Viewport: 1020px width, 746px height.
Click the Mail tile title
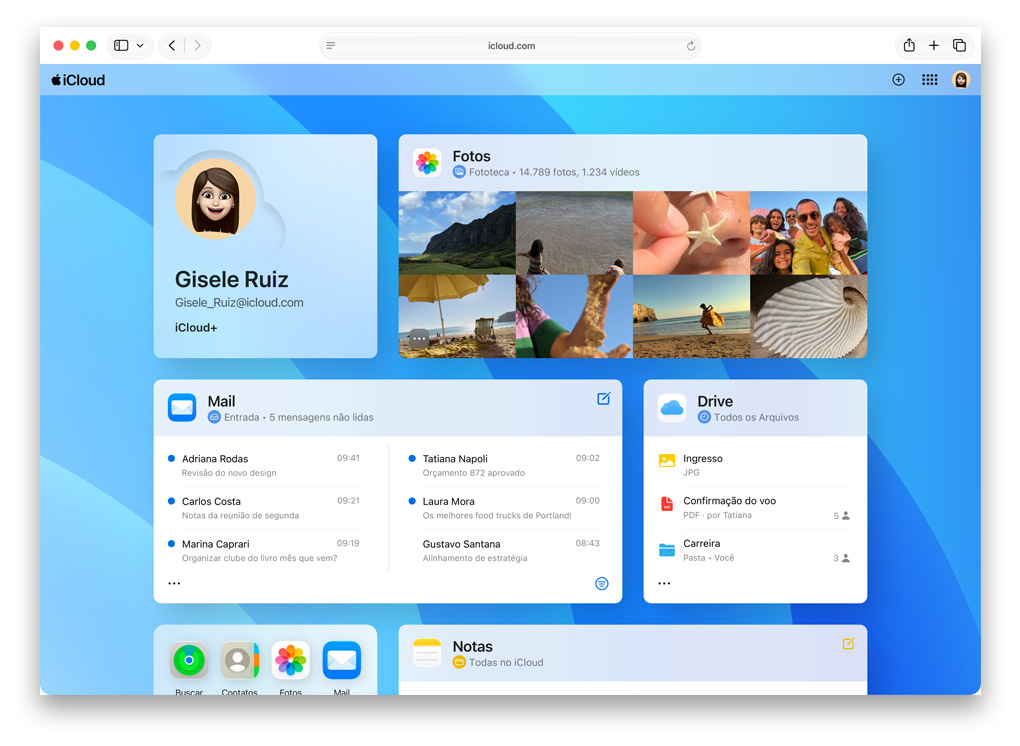221,401
